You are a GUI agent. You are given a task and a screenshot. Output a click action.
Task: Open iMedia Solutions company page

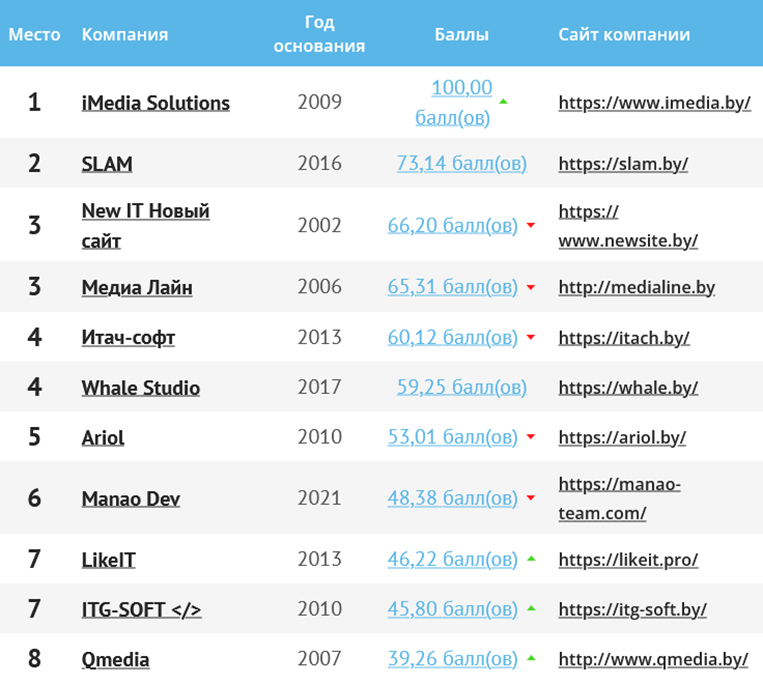(x=156, y=103)
